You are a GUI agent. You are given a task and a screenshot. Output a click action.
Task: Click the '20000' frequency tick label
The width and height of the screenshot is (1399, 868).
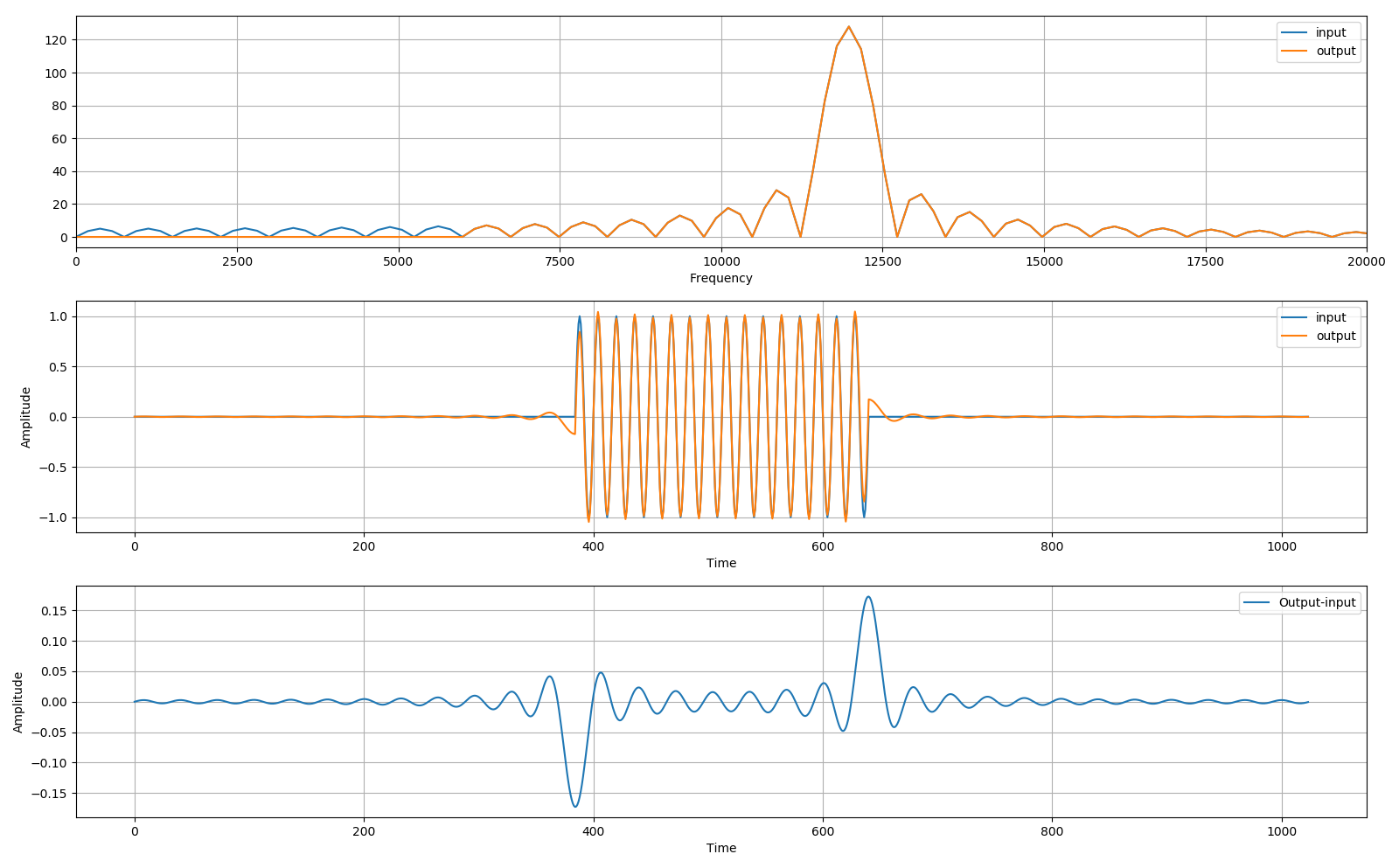(x=1366, y=260)
